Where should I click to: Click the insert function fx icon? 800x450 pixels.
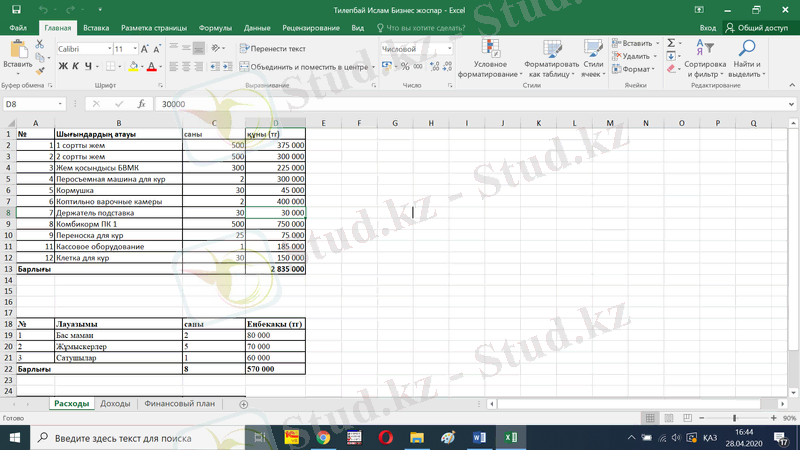141,104
